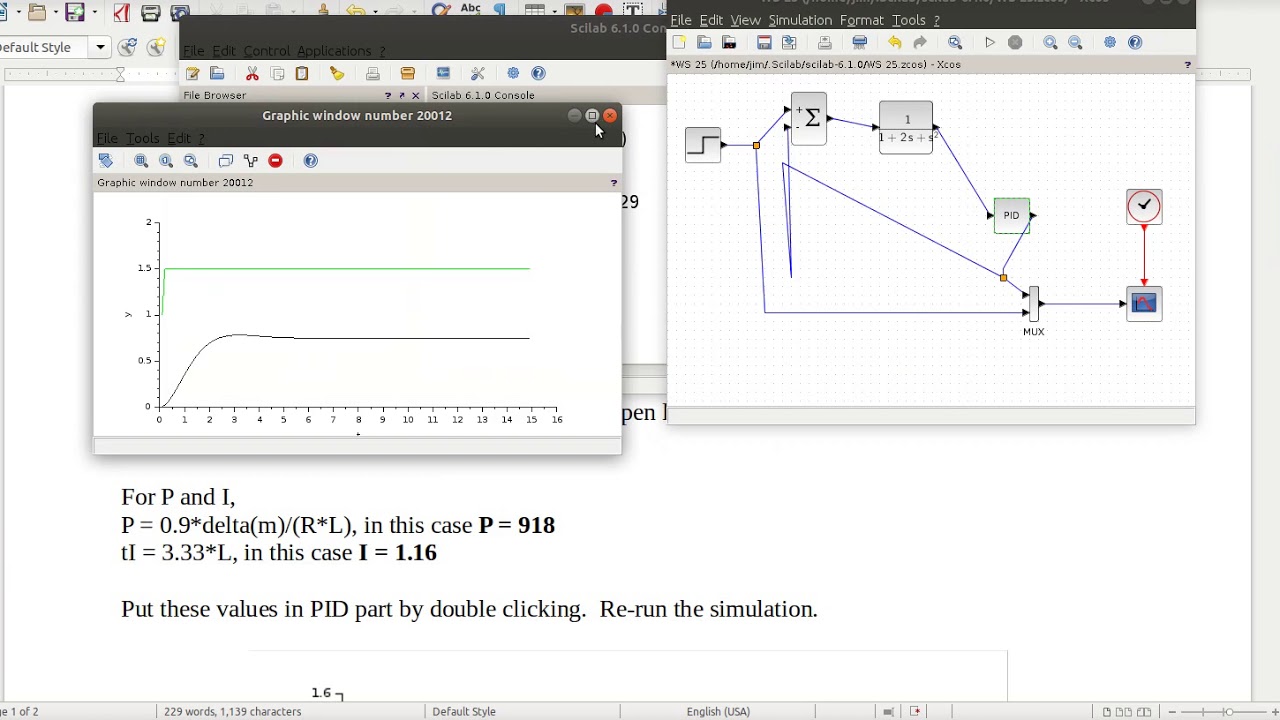Click Default Style in Writer status bar
The image size is (1280, 720).
[464, 712]
